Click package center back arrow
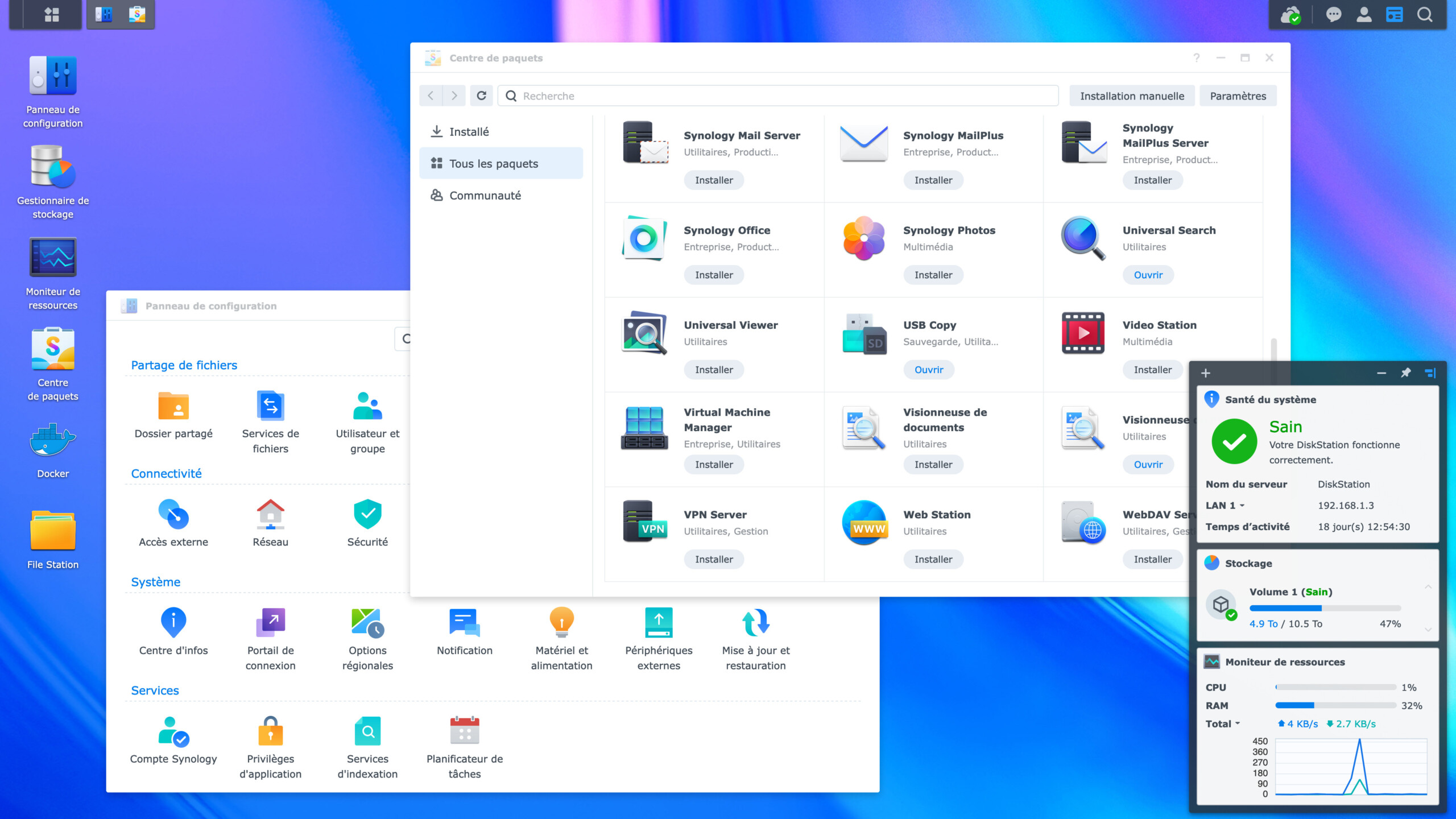 (431, 96)
